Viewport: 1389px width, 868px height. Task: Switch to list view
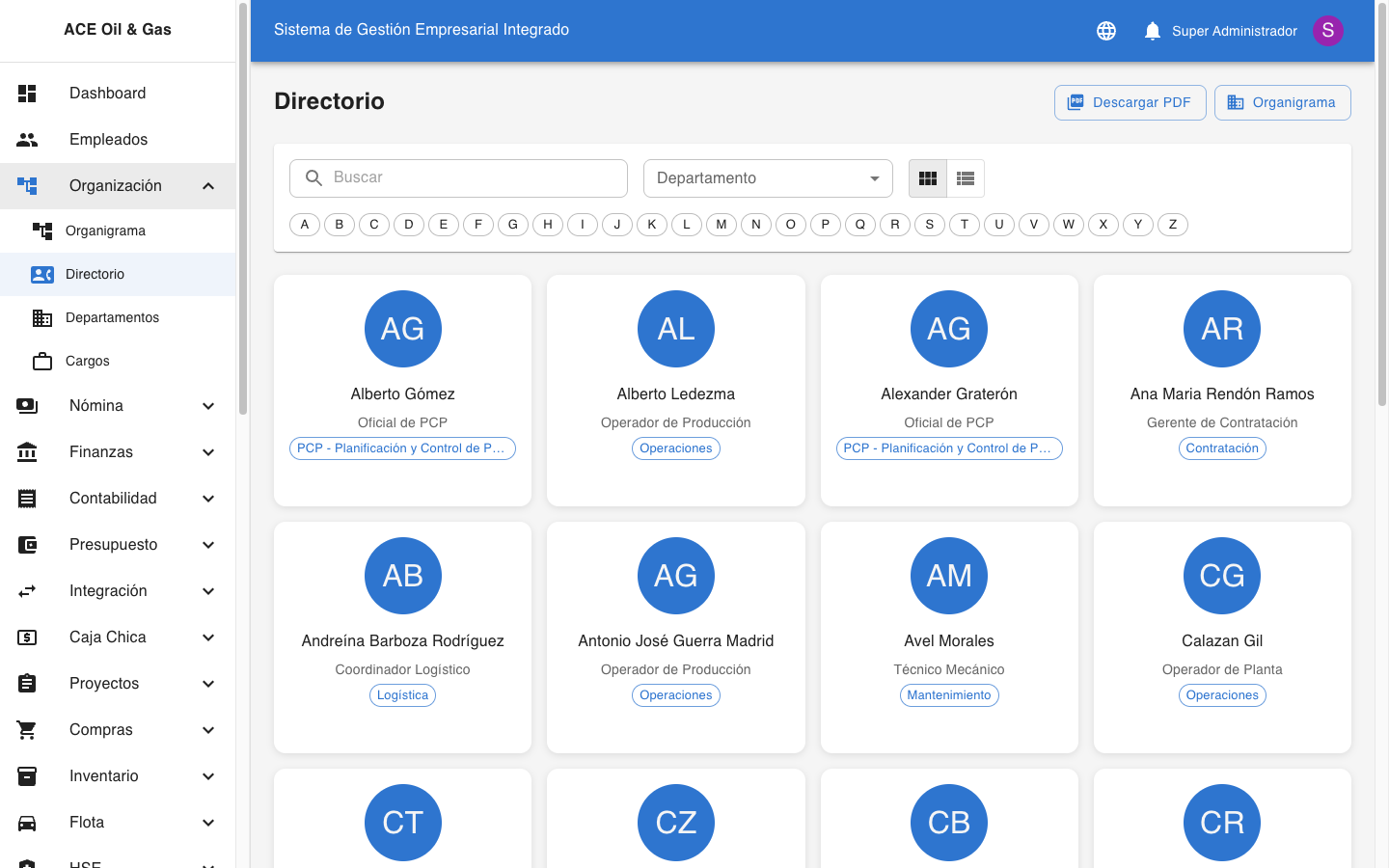click(966, 178)
